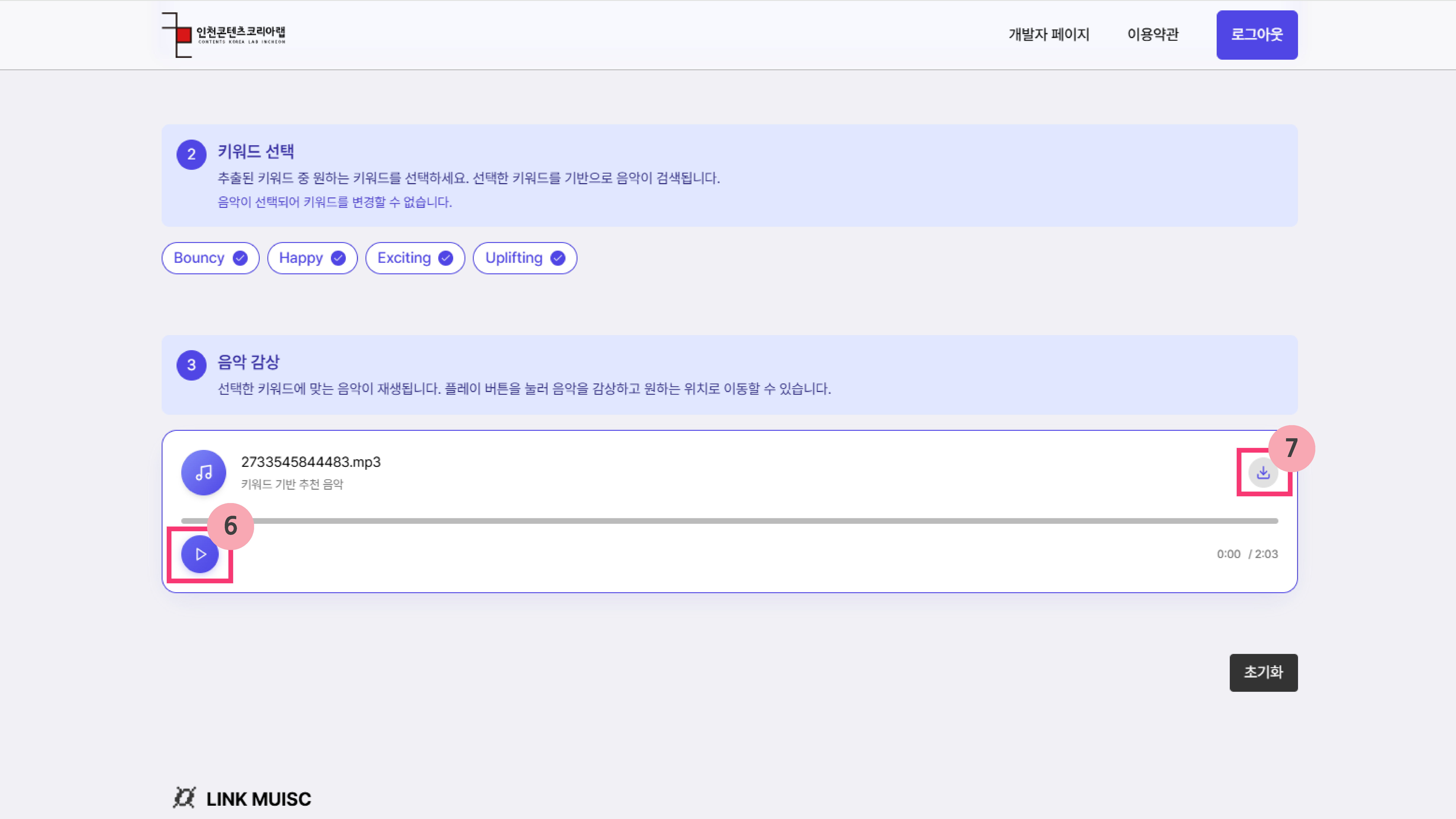Click the LINK MUISC footer logo
Image resolution: width=1456 pixels, height=819 pixels.
click(242, 798)
